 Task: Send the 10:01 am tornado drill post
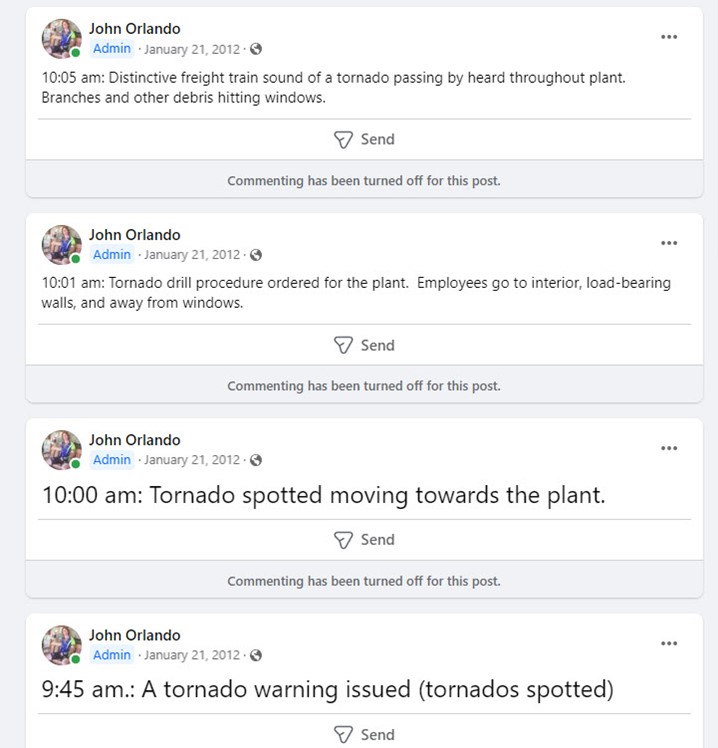coord(364,345)
